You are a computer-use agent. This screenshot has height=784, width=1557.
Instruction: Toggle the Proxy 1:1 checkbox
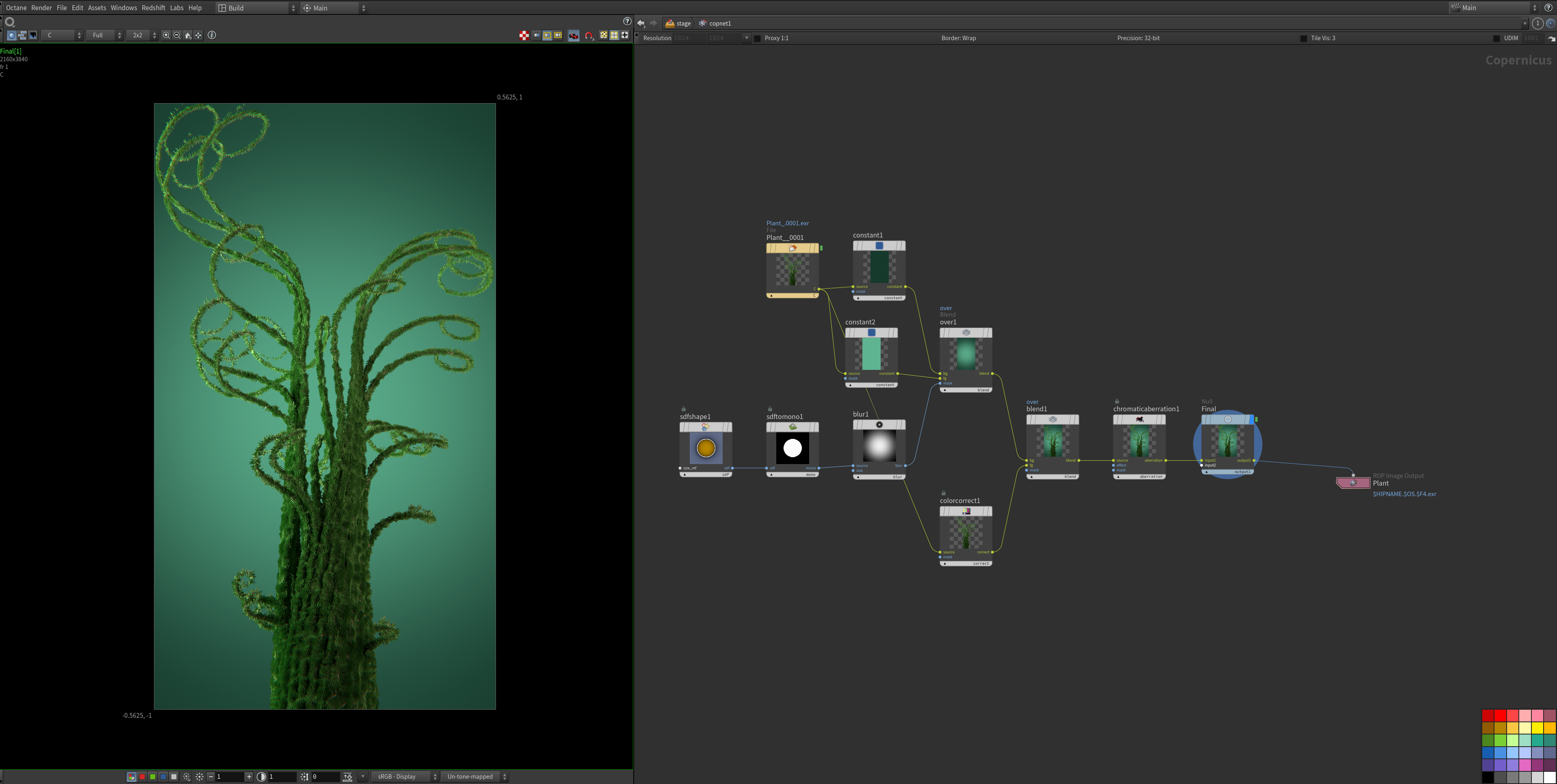tap(757, 38)
